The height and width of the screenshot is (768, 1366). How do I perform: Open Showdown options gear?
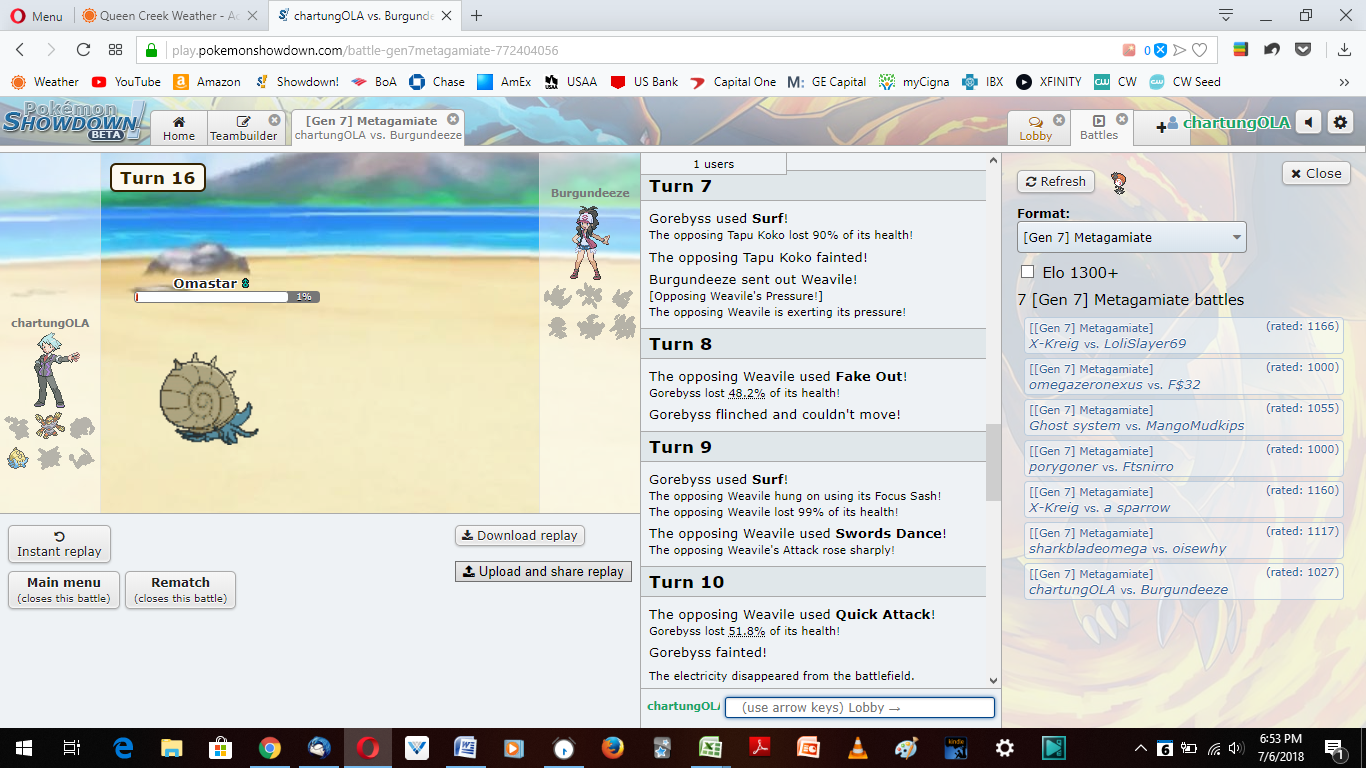pyautogui.click(x=1340, y=123)
